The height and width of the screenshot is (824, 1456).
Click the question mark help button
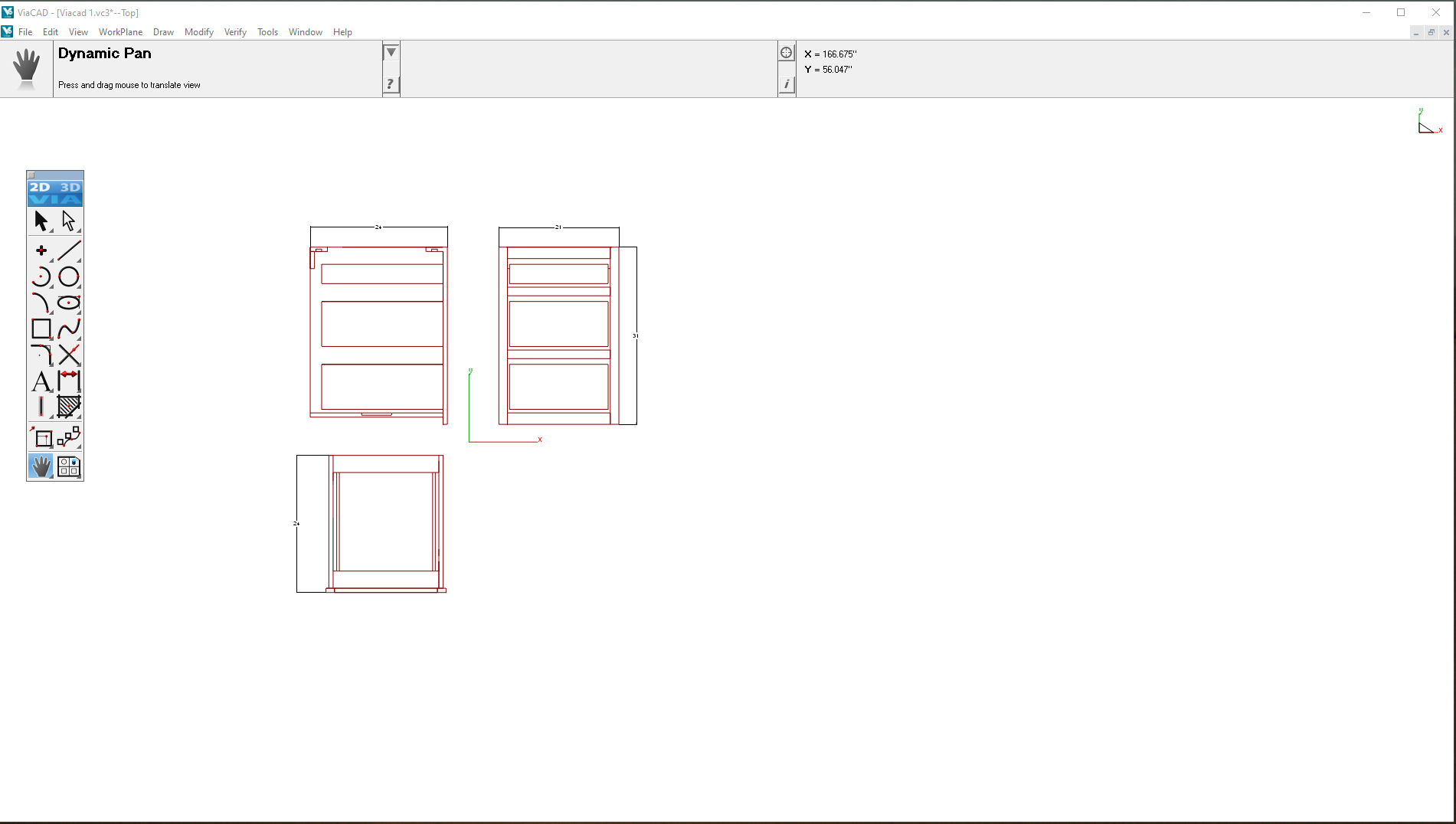tap(391, 84)
